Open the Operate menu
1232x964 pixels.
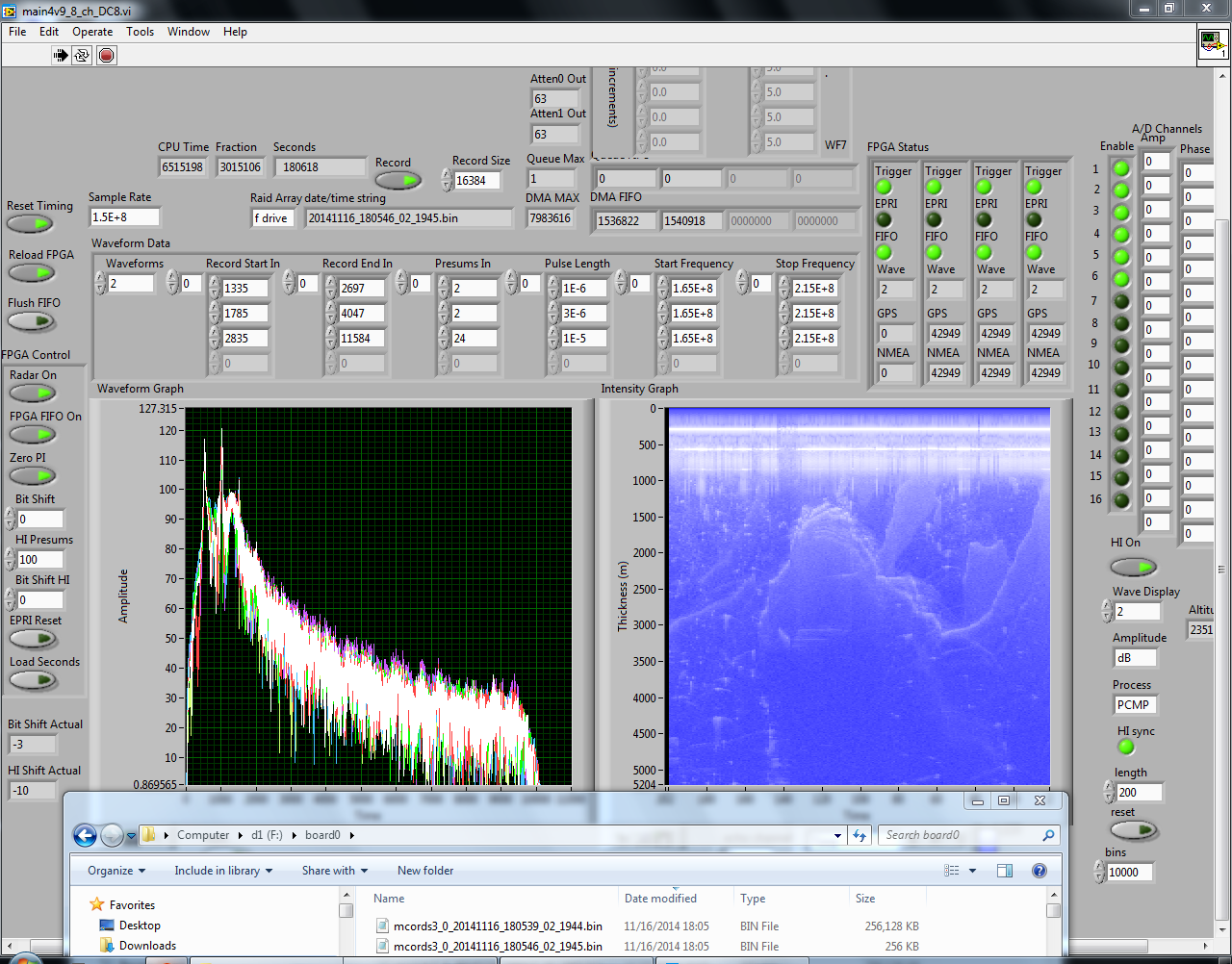pyautogui.click(x=92, y=32)
